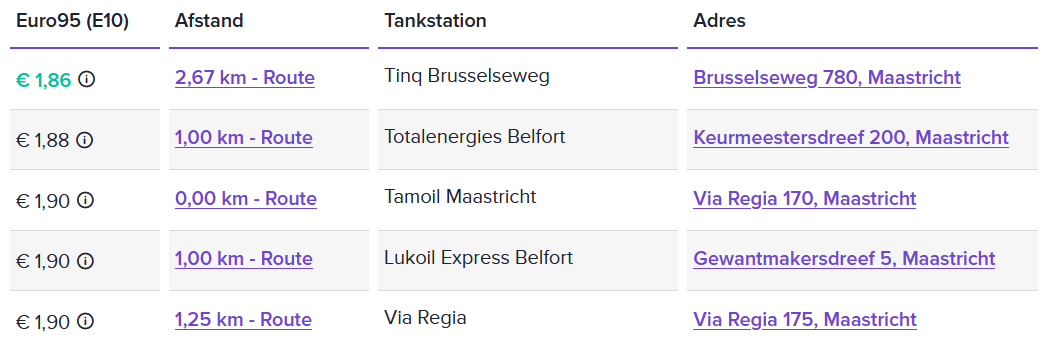This screenshot has height=362, width=1053.
Task: Show price info for Lukoil Express Belfort
Action: tap(85, 261)
